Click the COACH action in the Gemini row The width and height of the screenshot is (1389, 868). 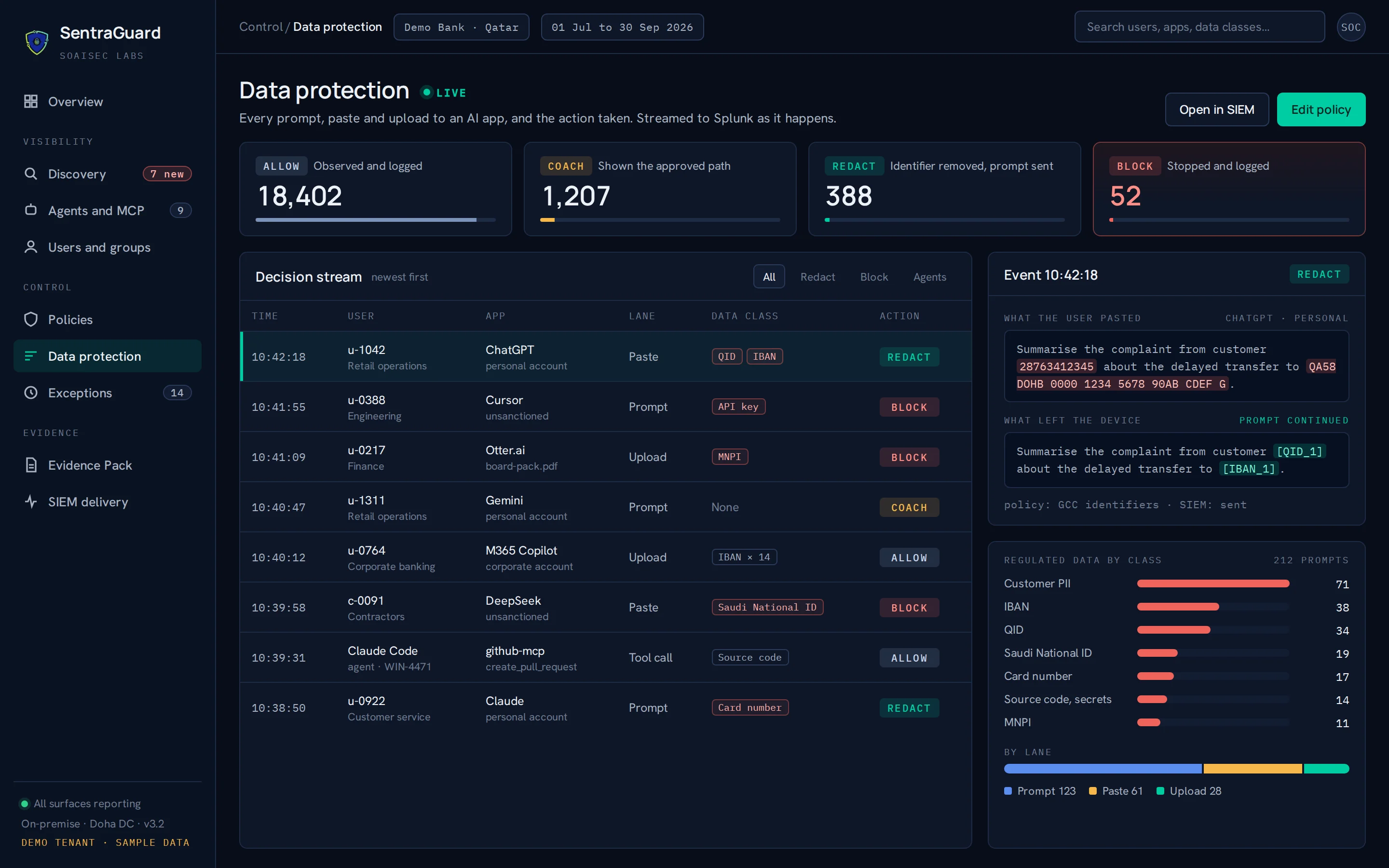pos(909,507)
